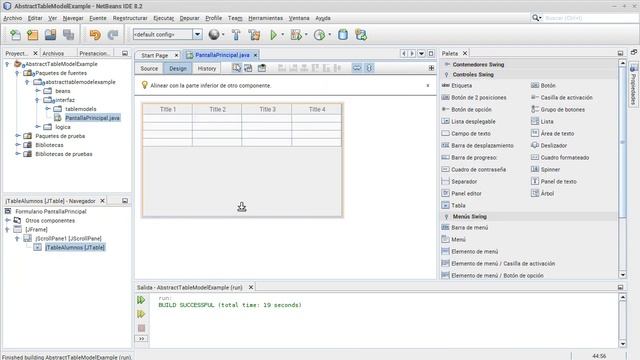The image size is (640, 360).
Task: Select jScrollPane1 in Navegador
Action: (68, 238)
